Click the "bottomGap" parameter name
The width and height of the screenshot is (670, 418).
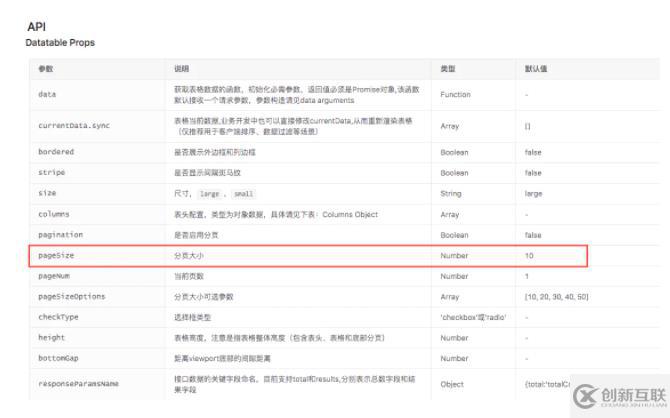point(59,358)
